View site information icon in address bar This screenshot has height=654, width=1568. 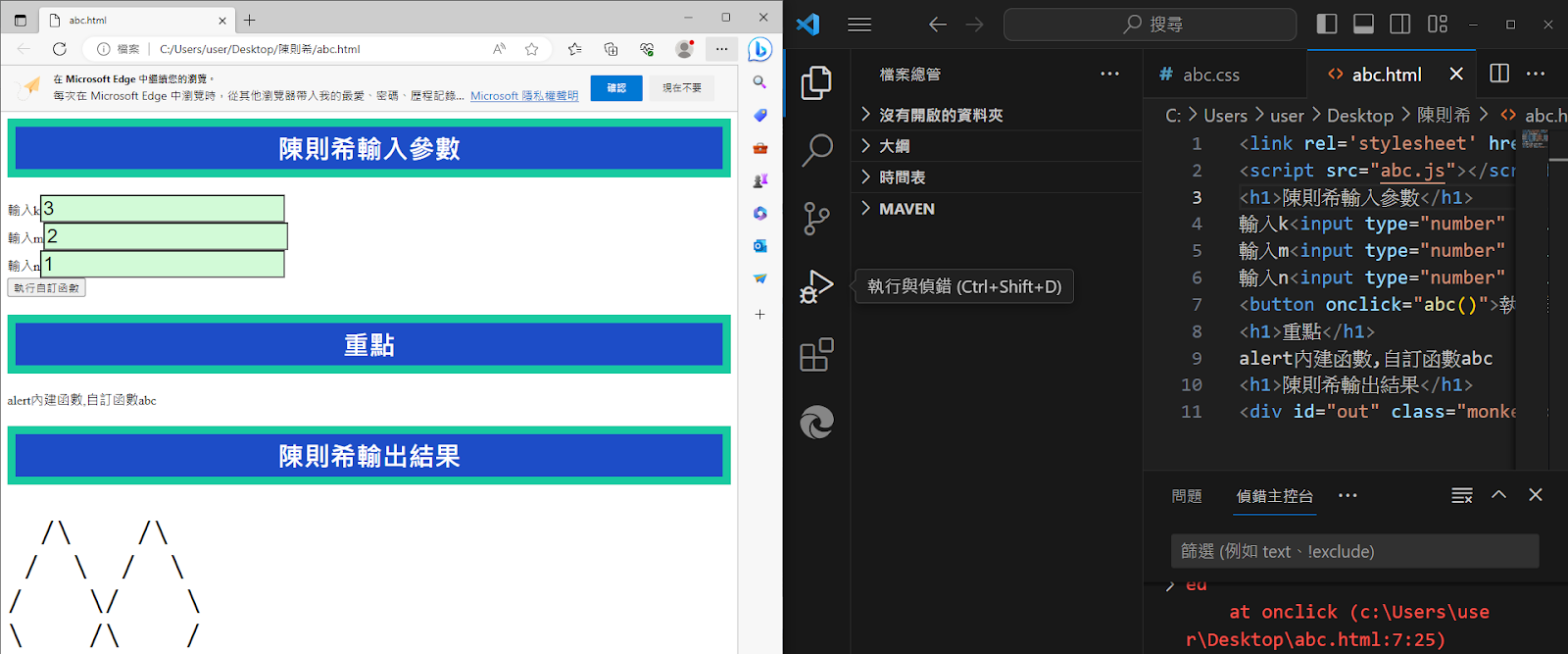103,49
